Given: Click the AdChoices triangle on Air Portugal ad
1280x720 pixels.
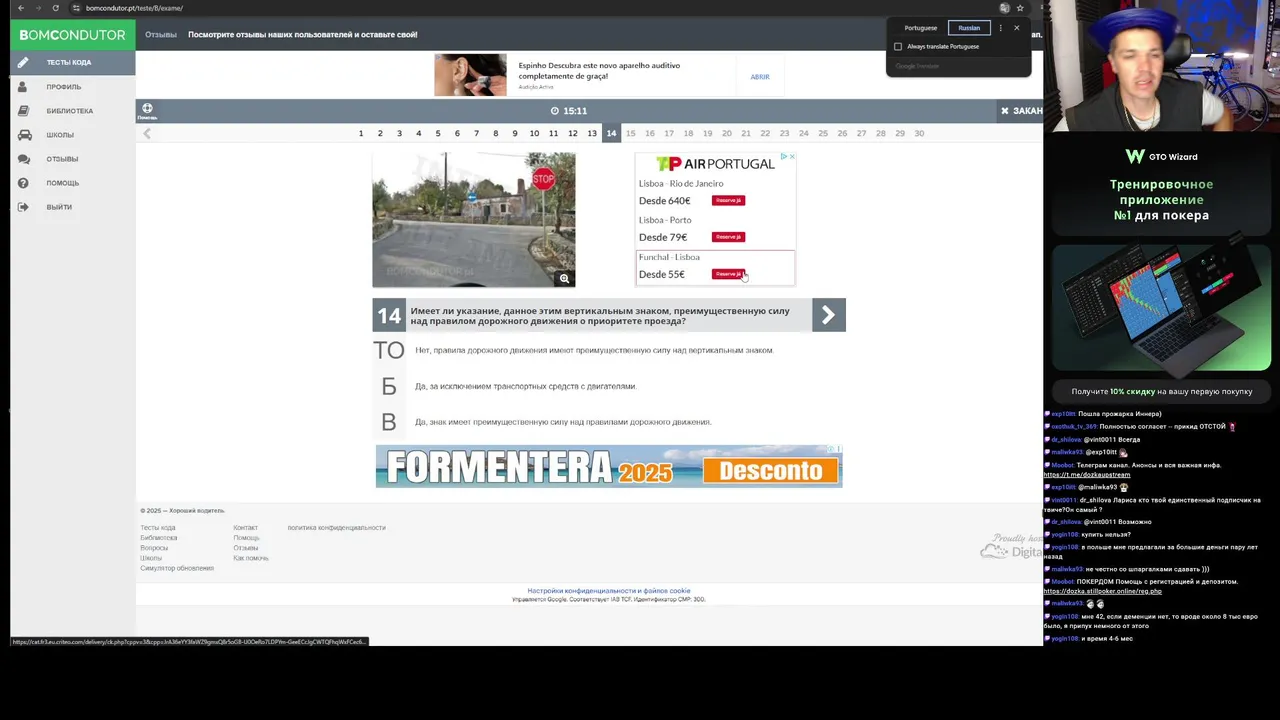Looking at the screenshot, I should (x=783, y=157).
